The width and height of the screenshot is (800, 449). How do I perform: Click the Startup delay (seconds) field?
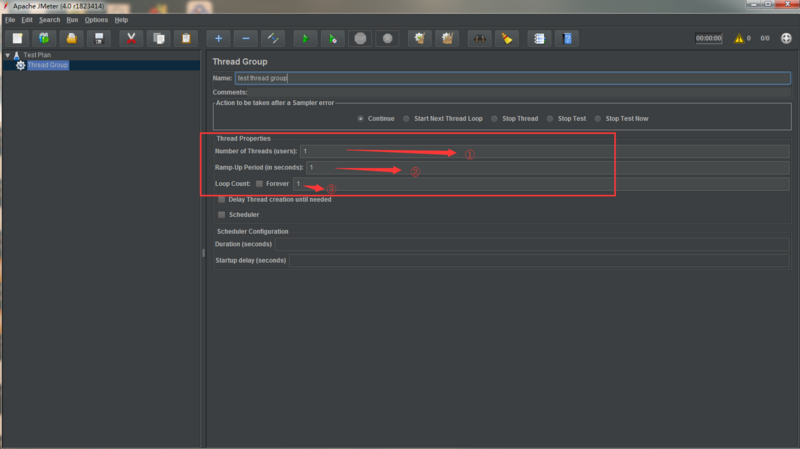tap(539, 261)
